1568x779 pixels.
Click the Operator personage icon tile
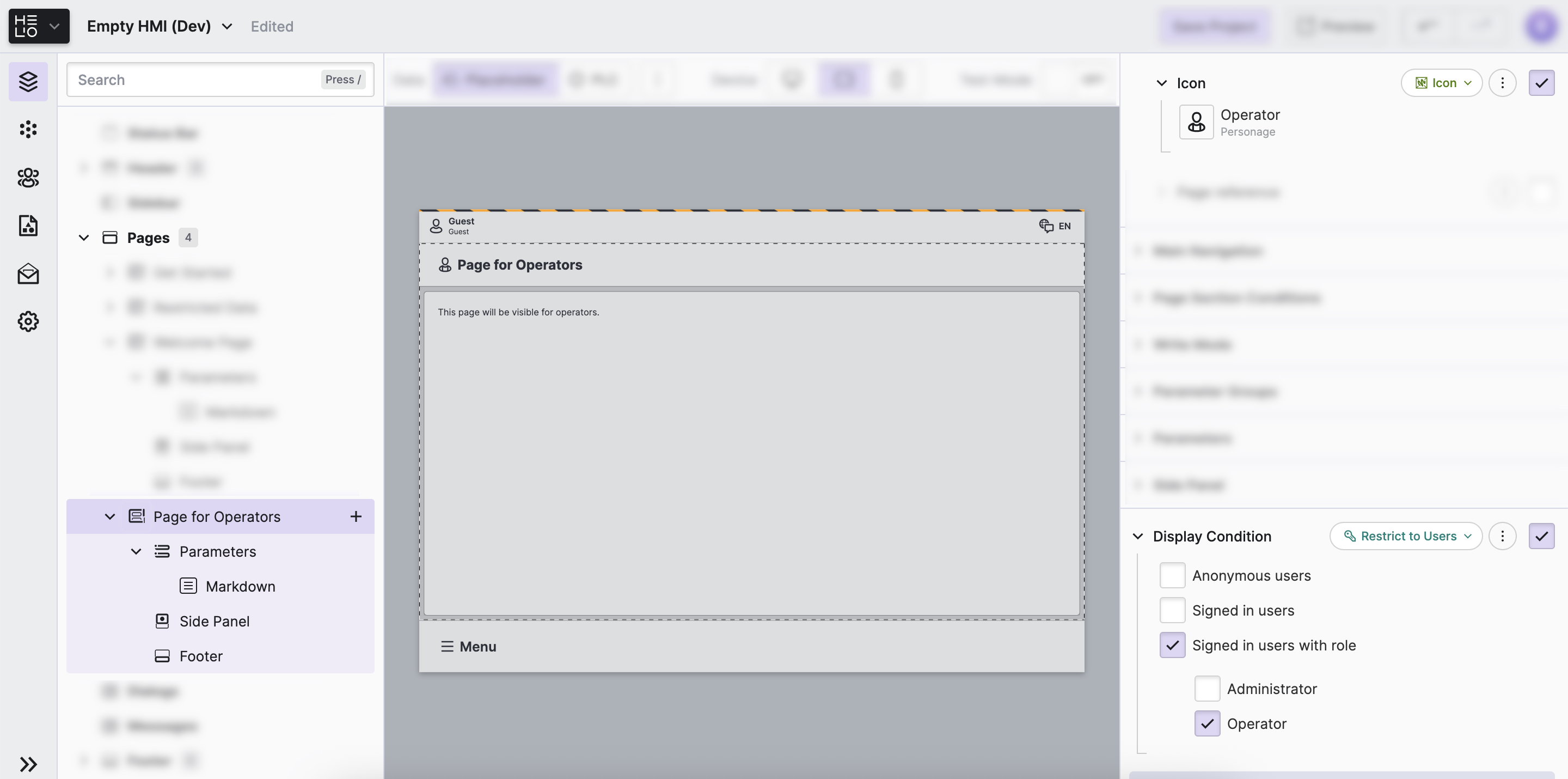coord(1196,122)
